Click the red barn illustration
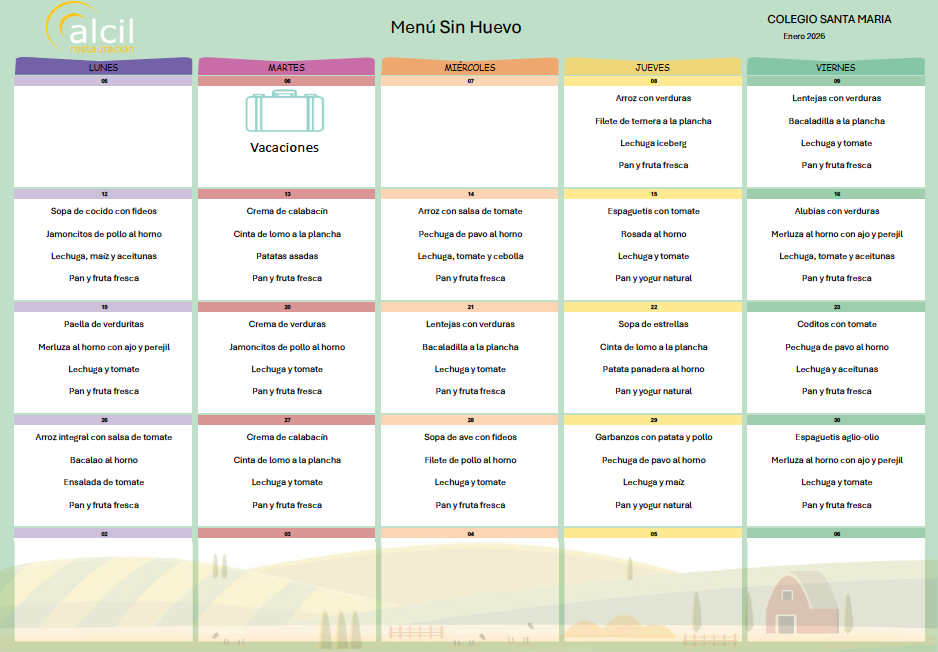Viewport: 938px width, 652px height. 802,604
